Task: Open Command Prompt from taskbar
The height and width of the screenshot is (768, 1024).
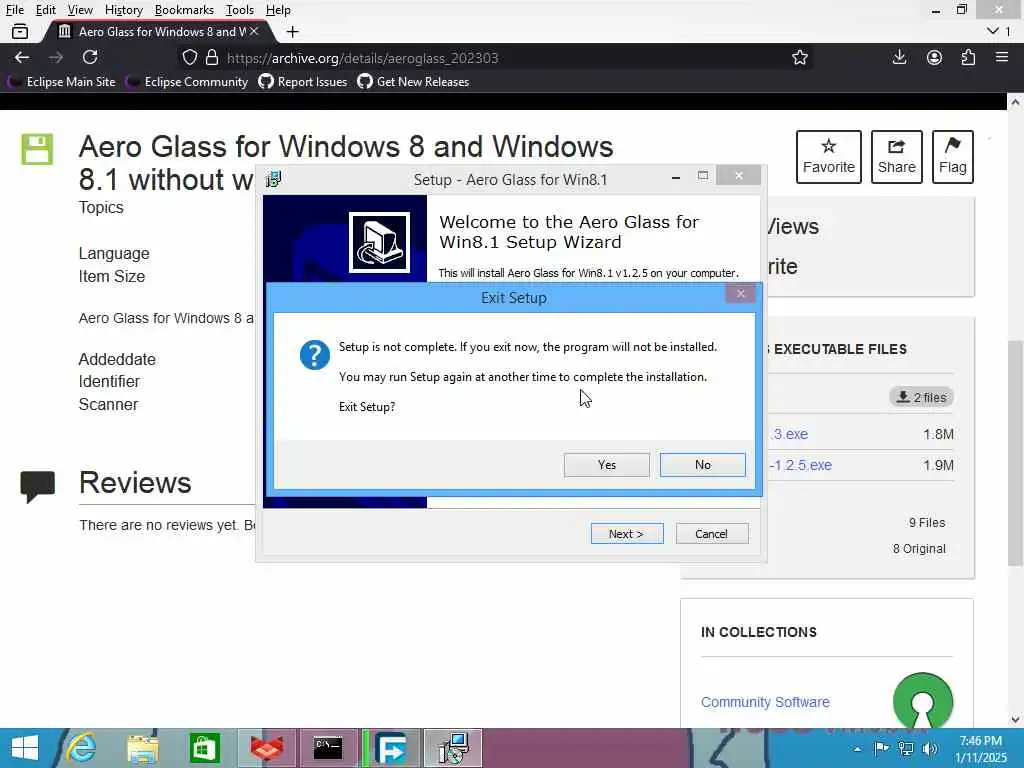Action: coord(328,748)
